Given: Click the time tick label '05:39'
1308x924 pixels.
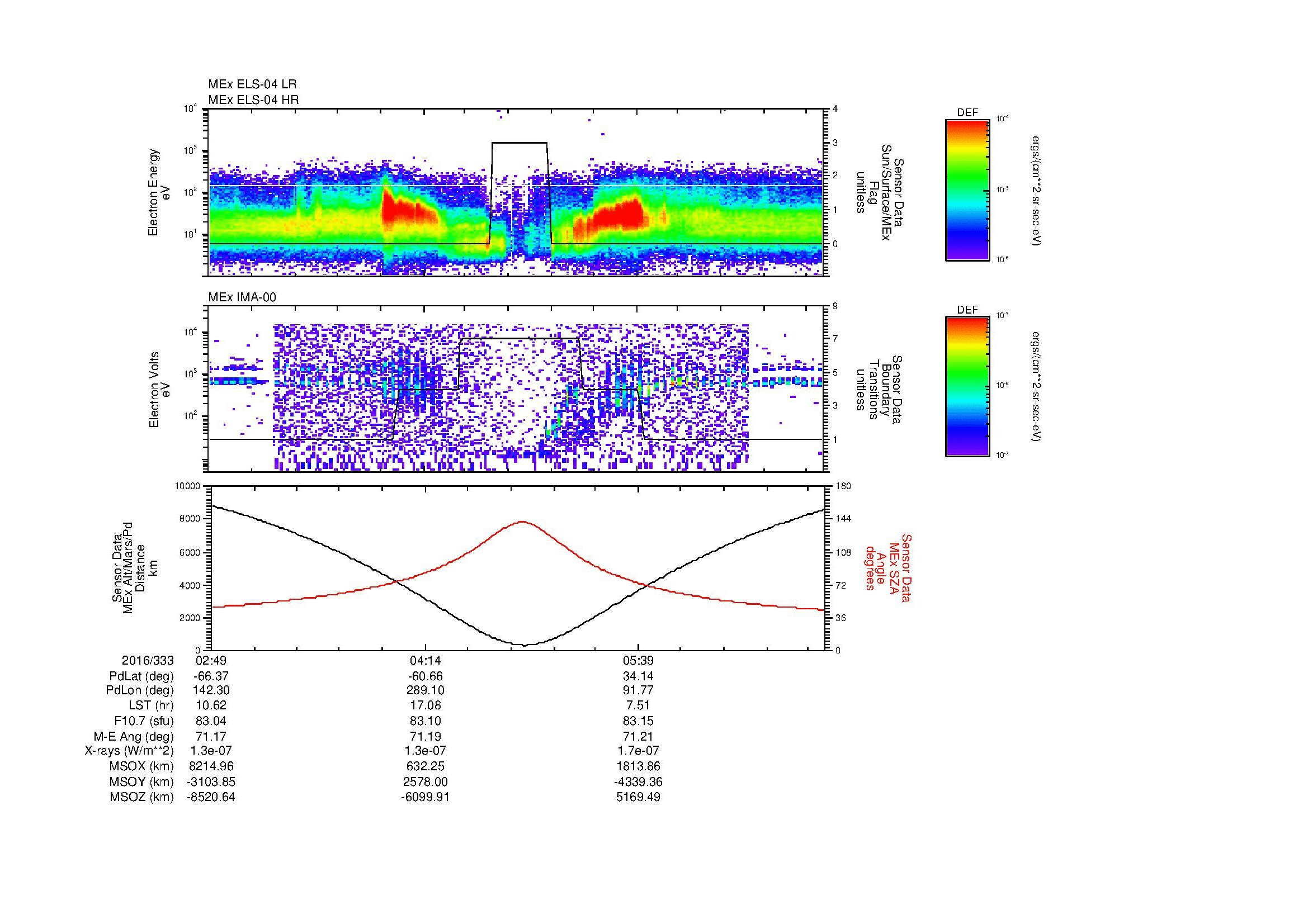Looking at the screenshot, I should (638, 660).
